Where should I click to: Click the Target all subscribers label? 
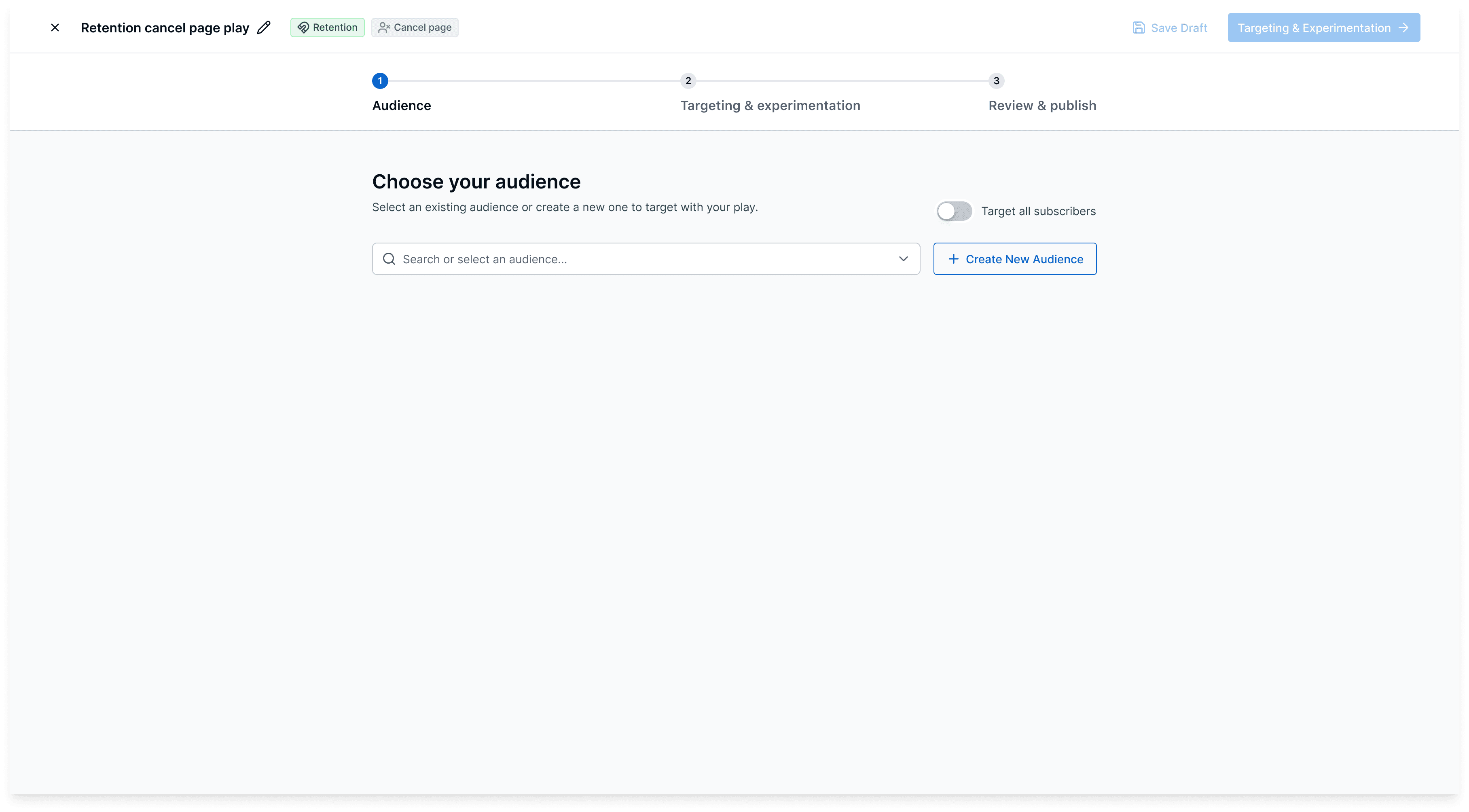pos(1038,211)
